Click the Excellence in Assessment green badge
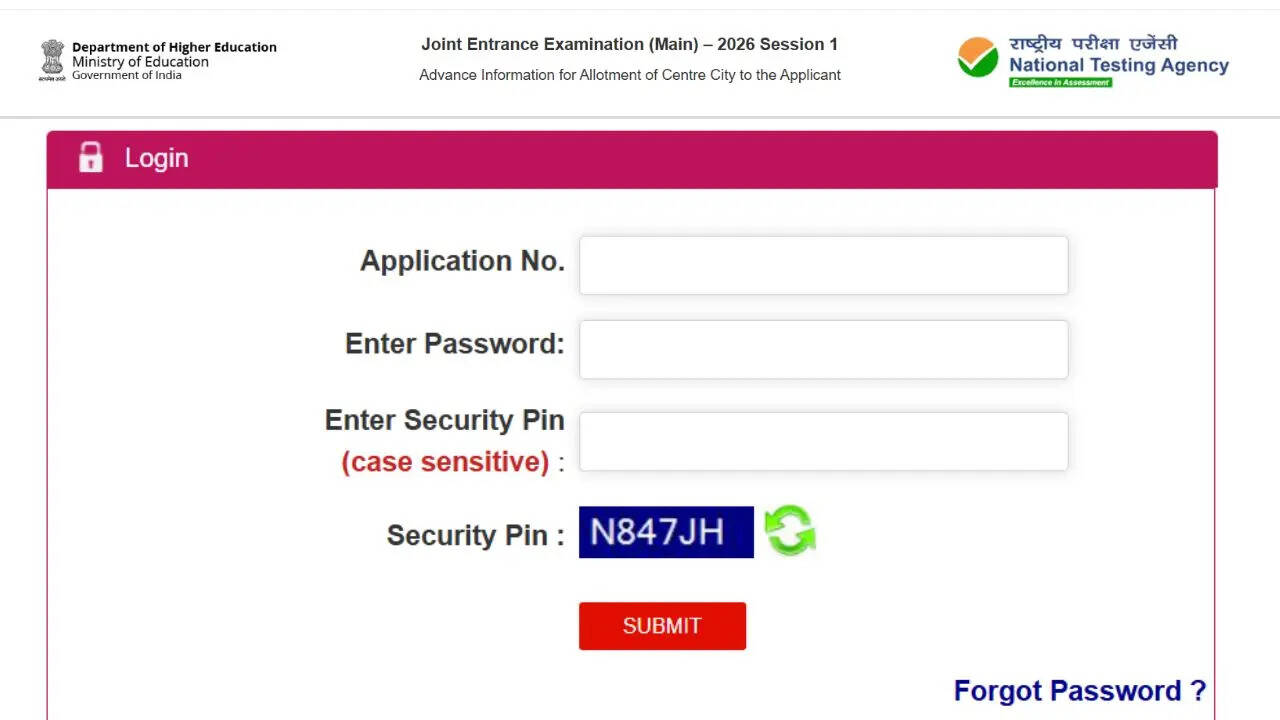Viewport: 1280px width, 720px height. tap(1060, 82)
